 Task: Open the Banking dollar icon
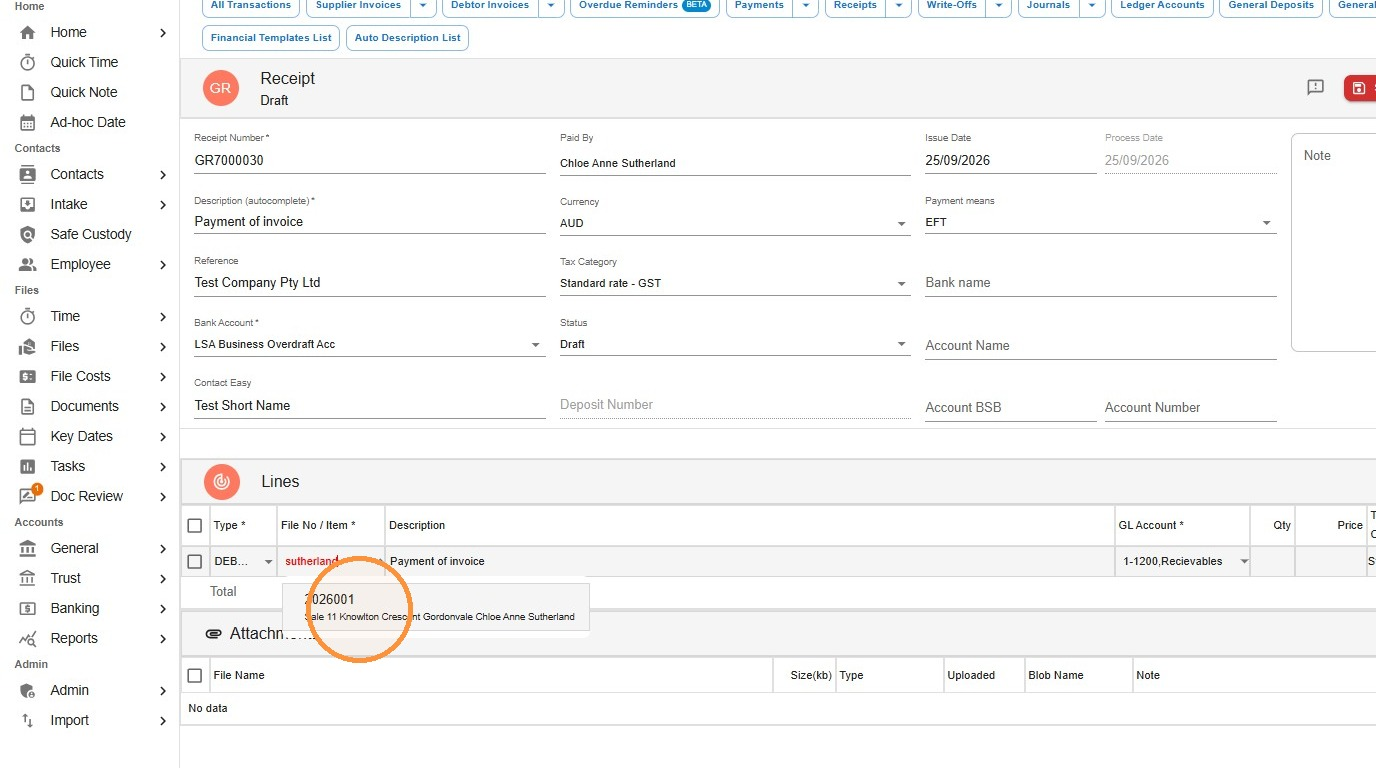pyautogui.click(x=28, y=608)
